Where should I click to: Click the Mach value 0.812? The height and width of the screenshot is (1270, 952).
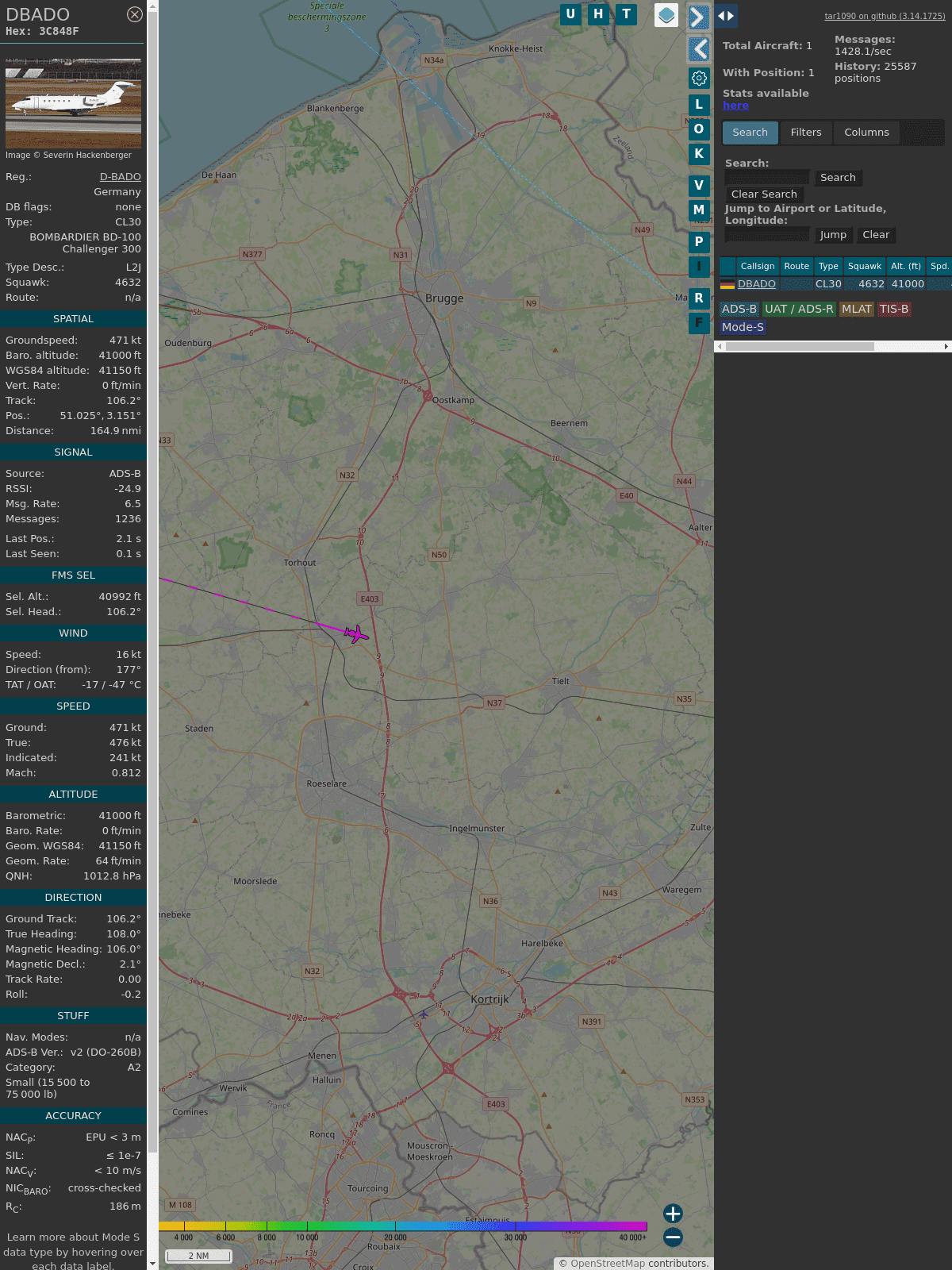(126, 773)
